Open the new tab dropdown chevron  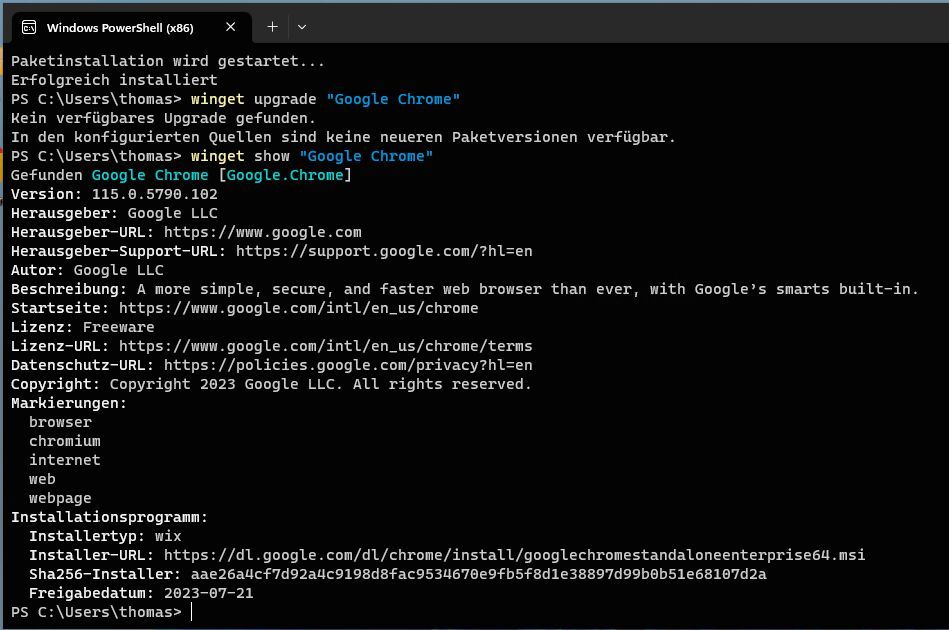pos(302,27)
